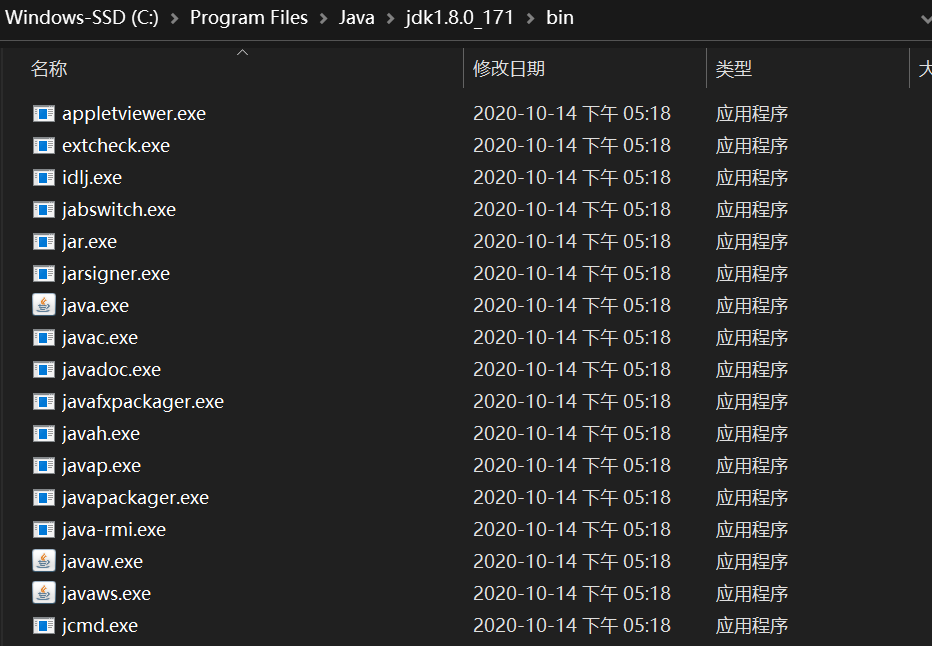Image resolution: width=932 pixels, height=646 pixels.
Task: Select the file name idlj.exe
Action: pos(92,177)
